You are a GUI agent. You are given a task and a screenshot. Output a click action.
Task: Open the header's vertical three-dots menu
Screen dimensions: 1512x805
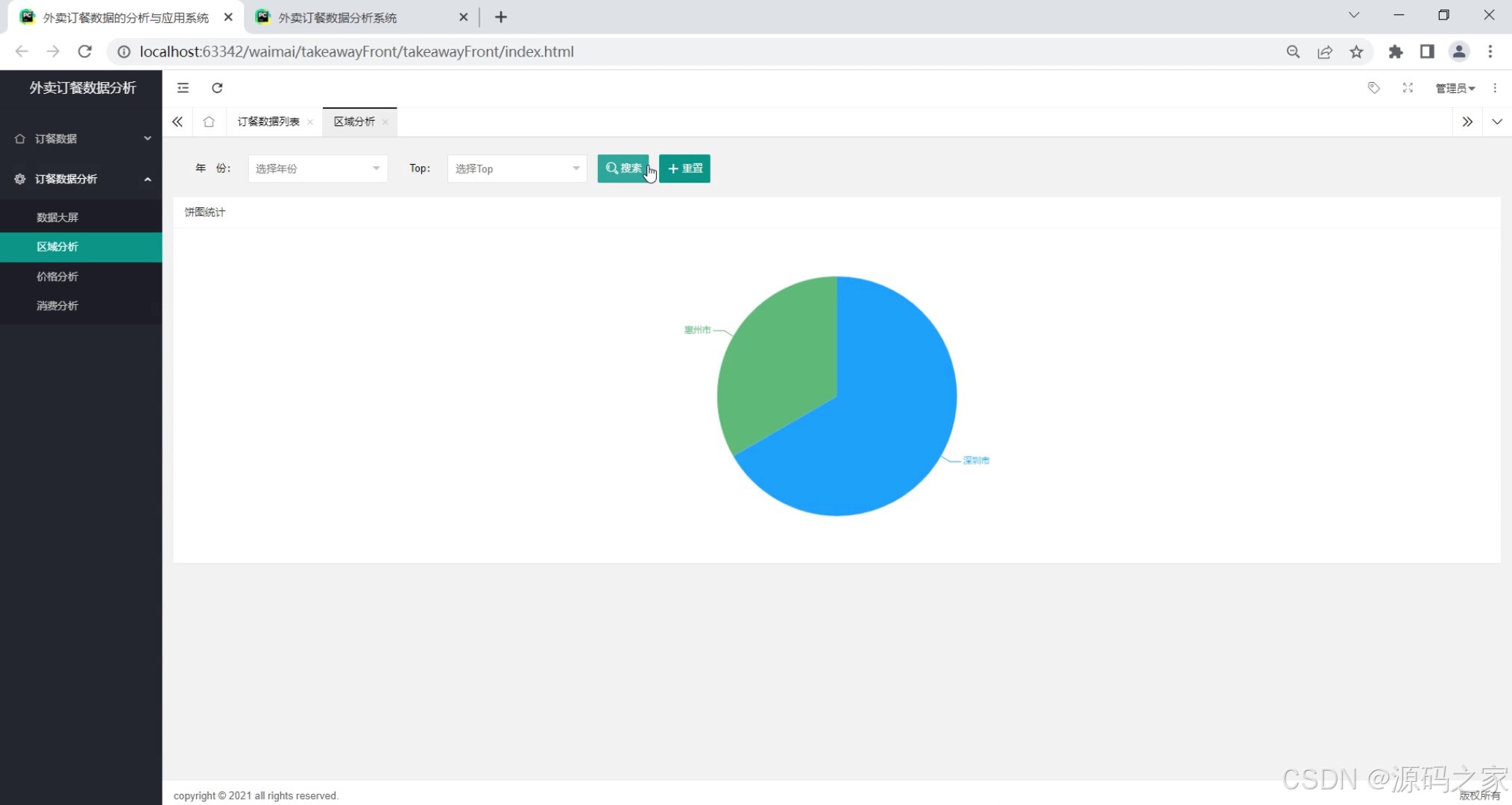click(x=1495, y=88)
